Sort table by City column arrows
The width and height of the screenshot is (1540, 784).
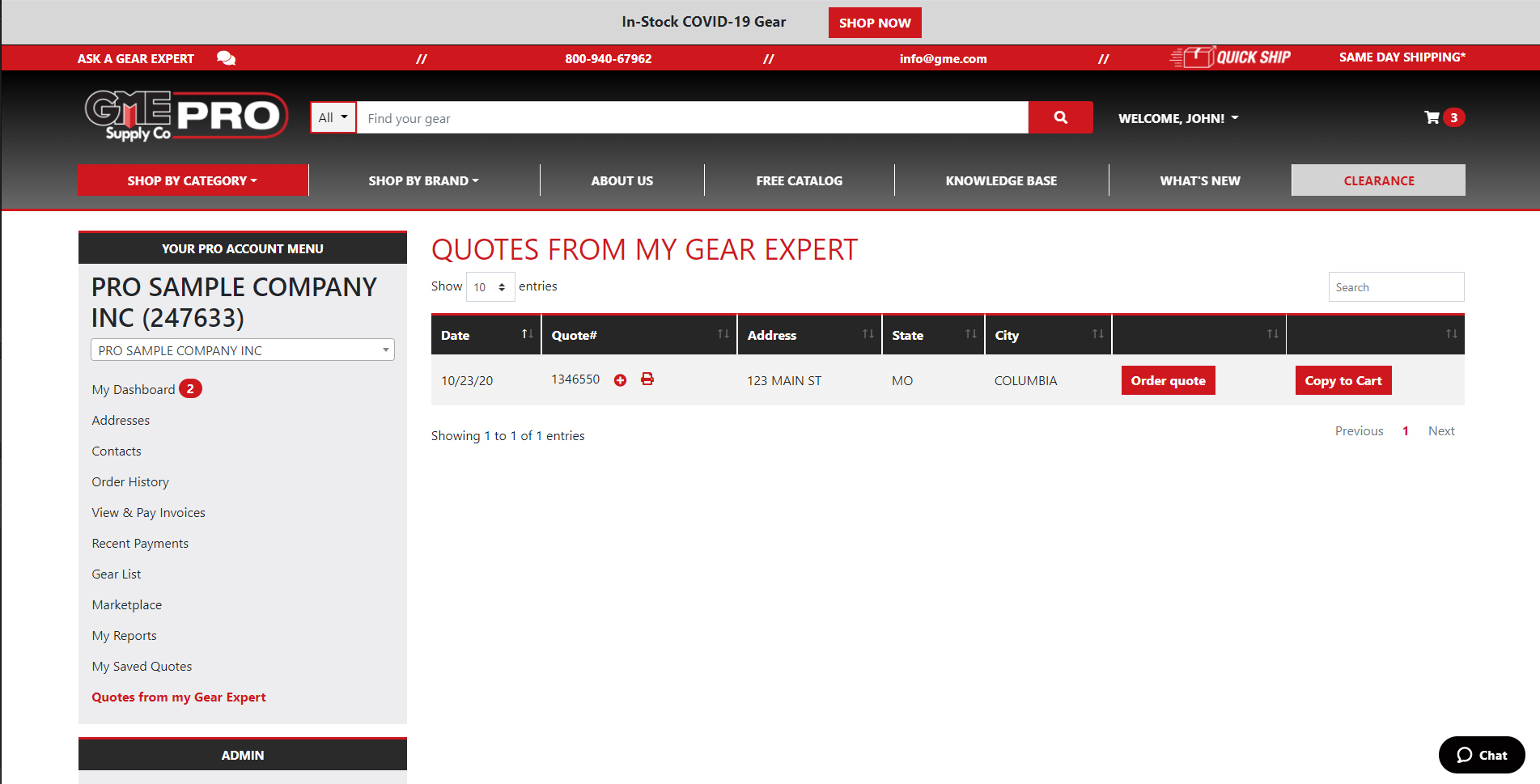(1098, 334)
